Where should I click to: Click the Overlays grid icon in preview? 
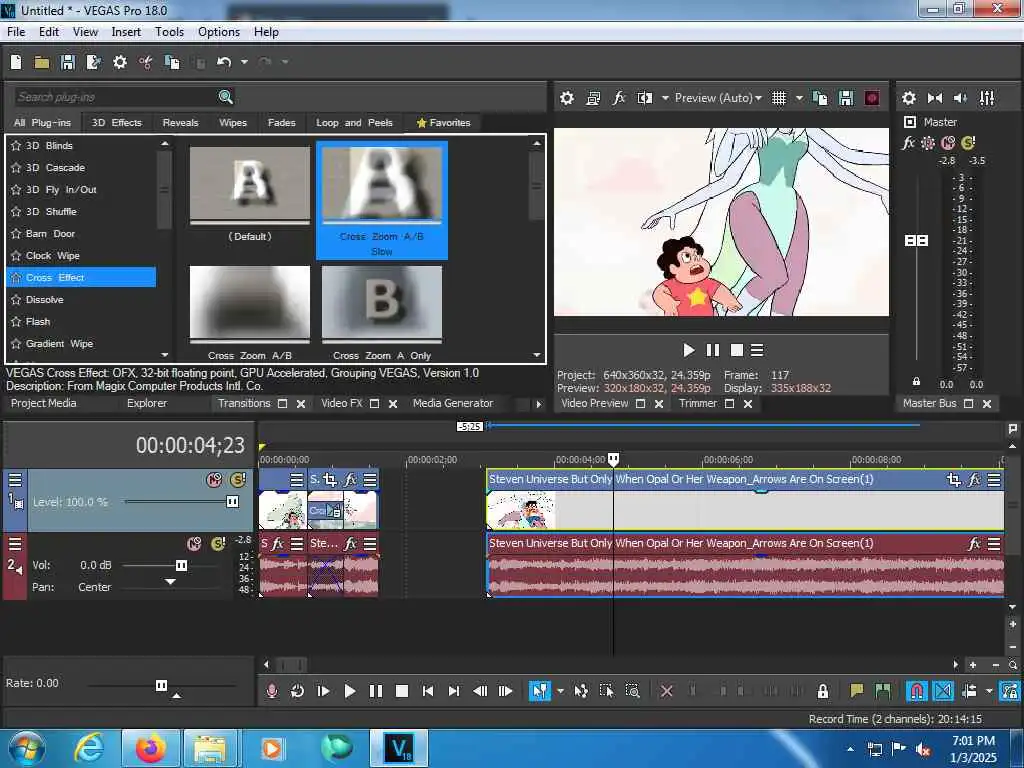tap(778, 98)
